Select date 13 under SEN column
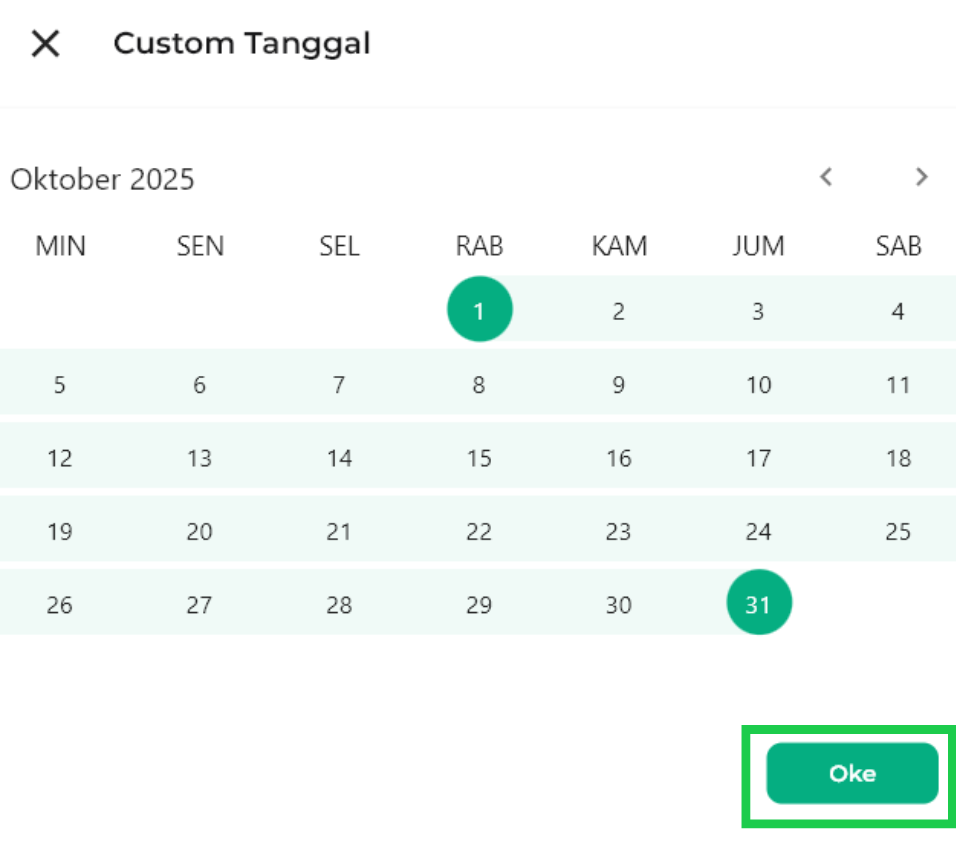The image size is (956, 851). coord(200,458)
